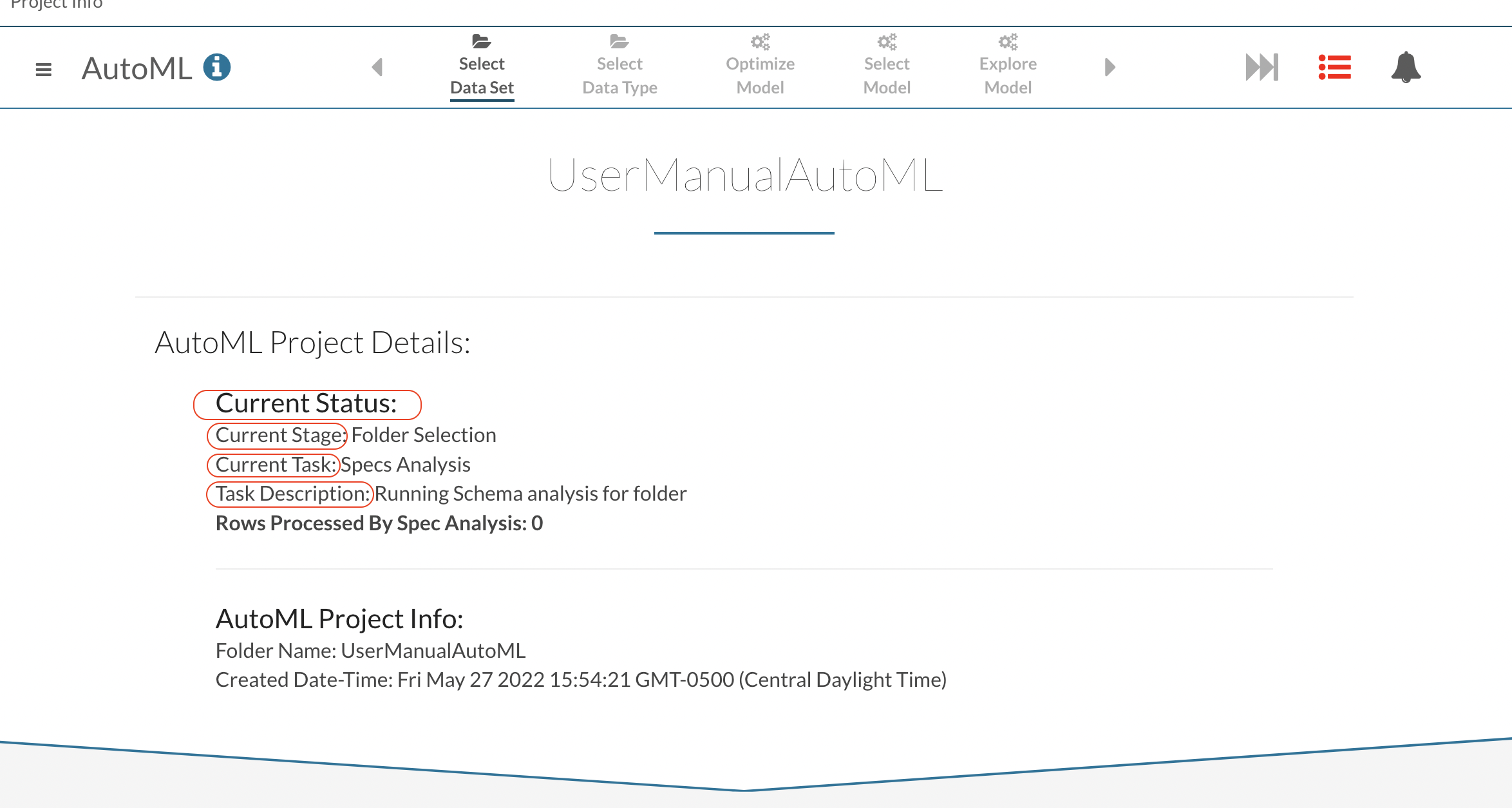Click the skip-to-end fast forward icon
The width and height of the screenshot is (1512, 808).
(x=1262, y=67)
